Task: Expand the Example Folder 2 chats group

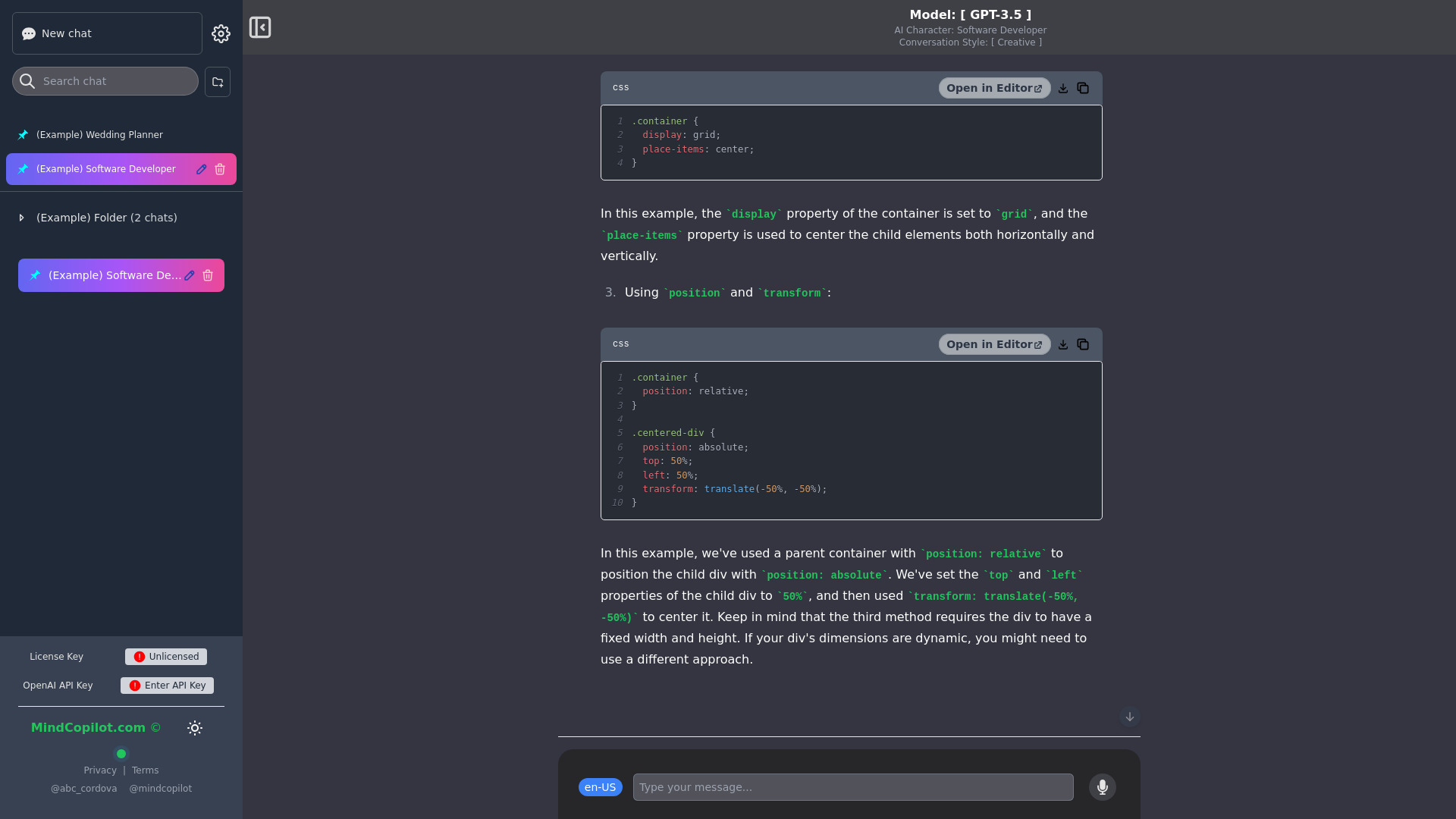Action: click(x=22, y=217)
